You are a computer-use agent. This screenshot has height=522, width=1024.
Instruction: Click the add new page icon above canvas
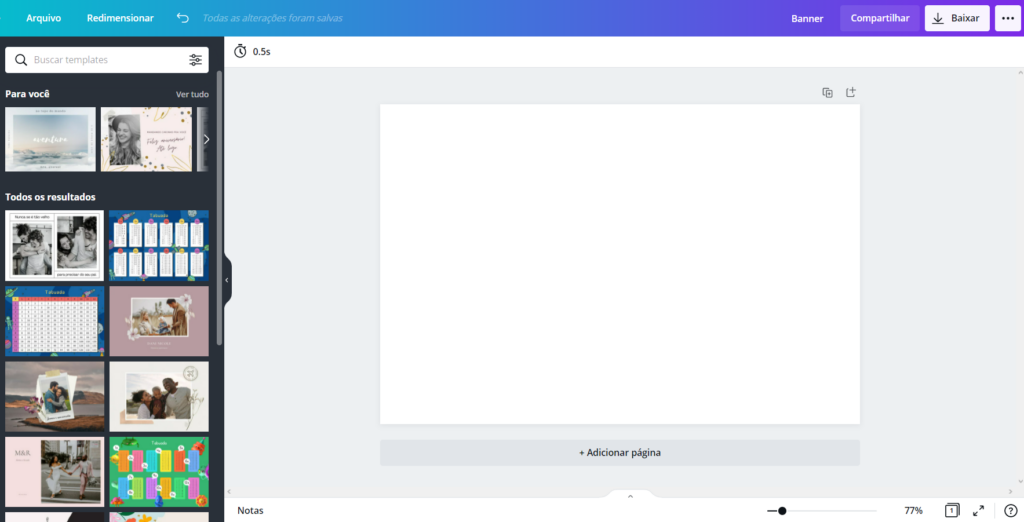coord(851,92)
